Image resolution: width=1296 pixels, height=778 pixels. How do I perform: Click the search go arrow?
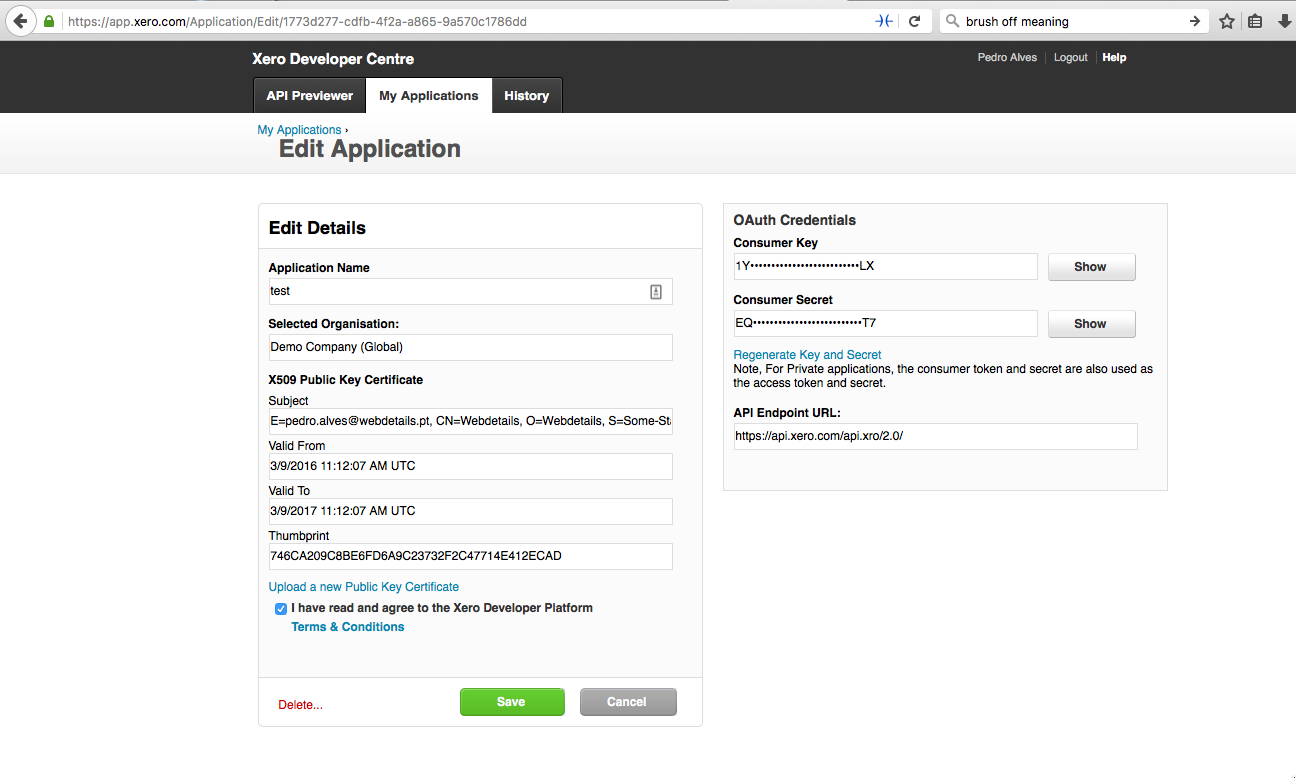point(1194,21)
